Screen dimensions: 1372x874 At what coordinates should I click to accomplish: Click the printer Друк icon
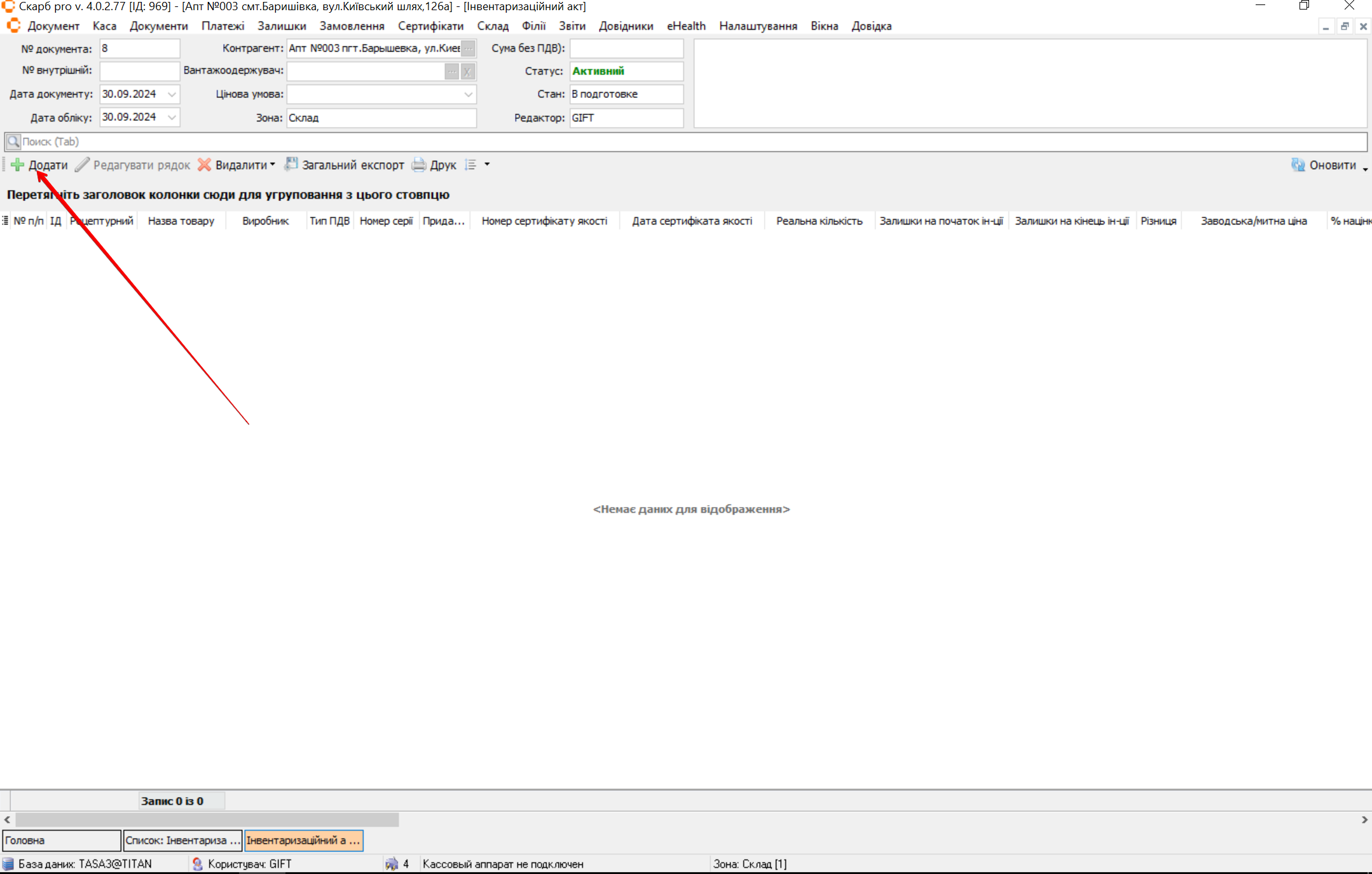point(418,165)
